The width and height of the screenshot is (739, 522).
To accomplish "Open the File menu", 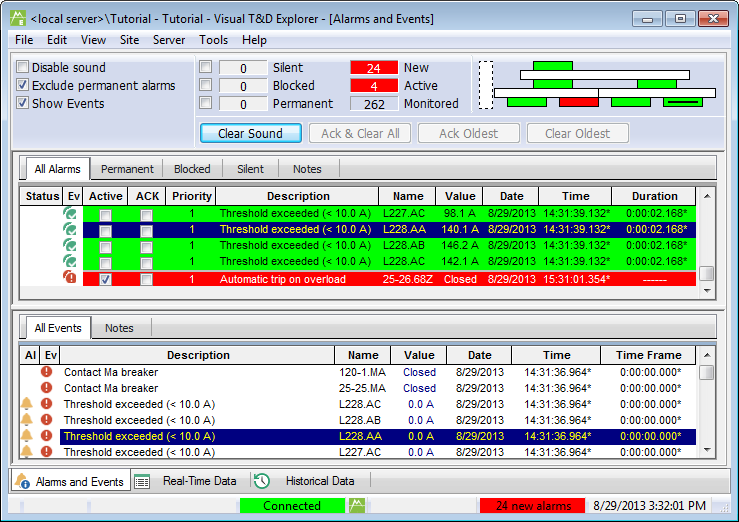I will coord(24,40).
